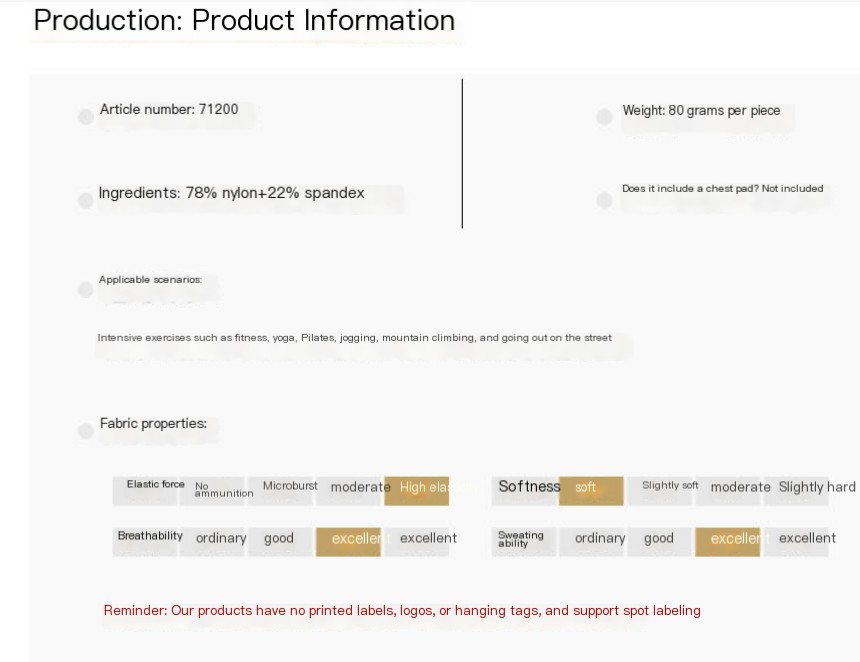Select the Slightly hard softness option
The image size is (860, 662).
point(816,488)
